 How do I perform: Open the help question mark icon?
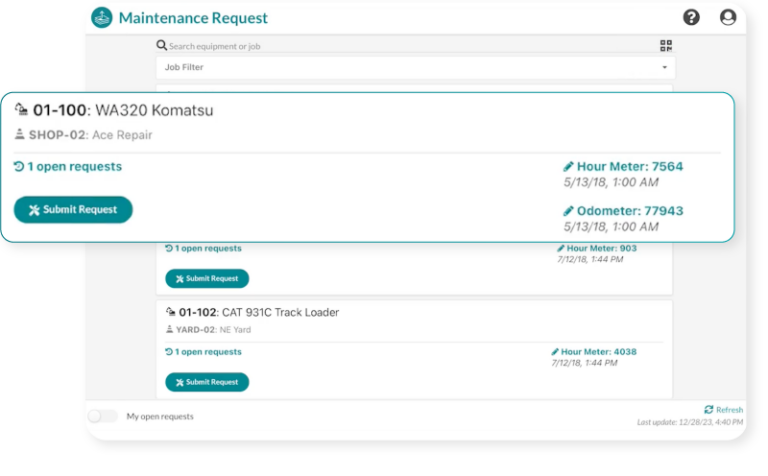point(691,17)
